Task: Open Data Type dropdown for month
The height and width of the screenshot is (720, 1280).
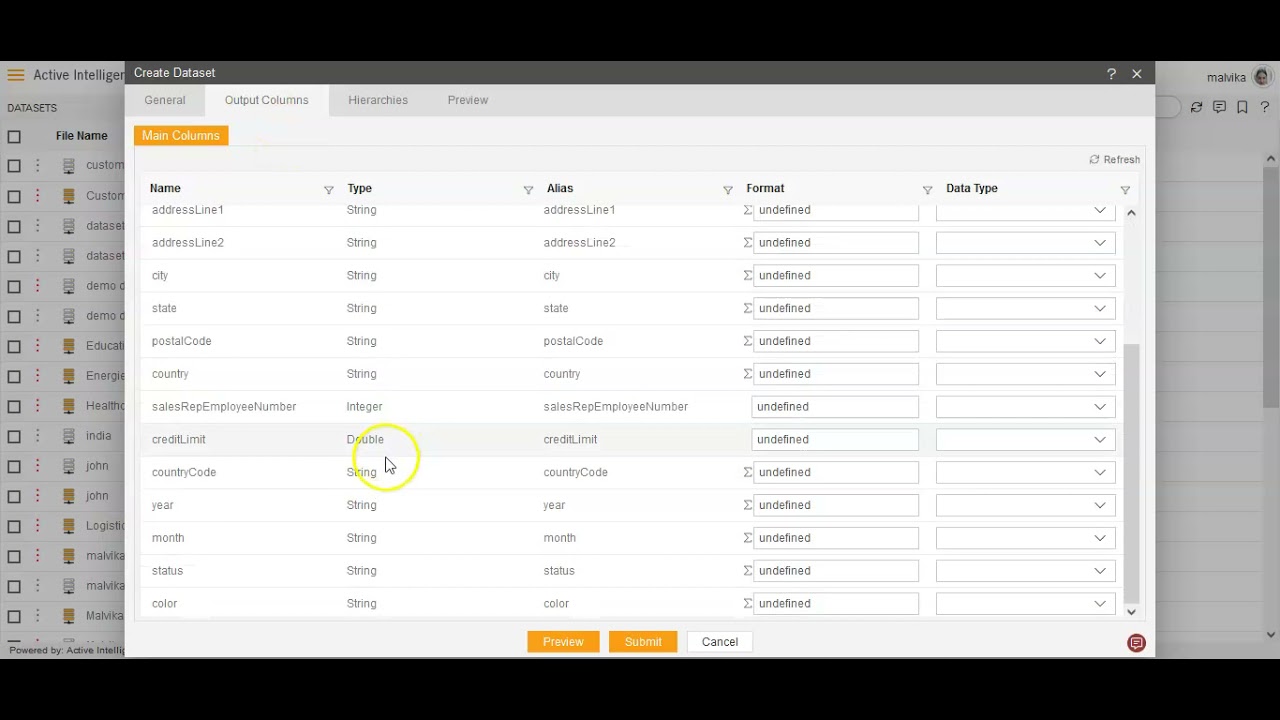Action: pos(1025,538)
